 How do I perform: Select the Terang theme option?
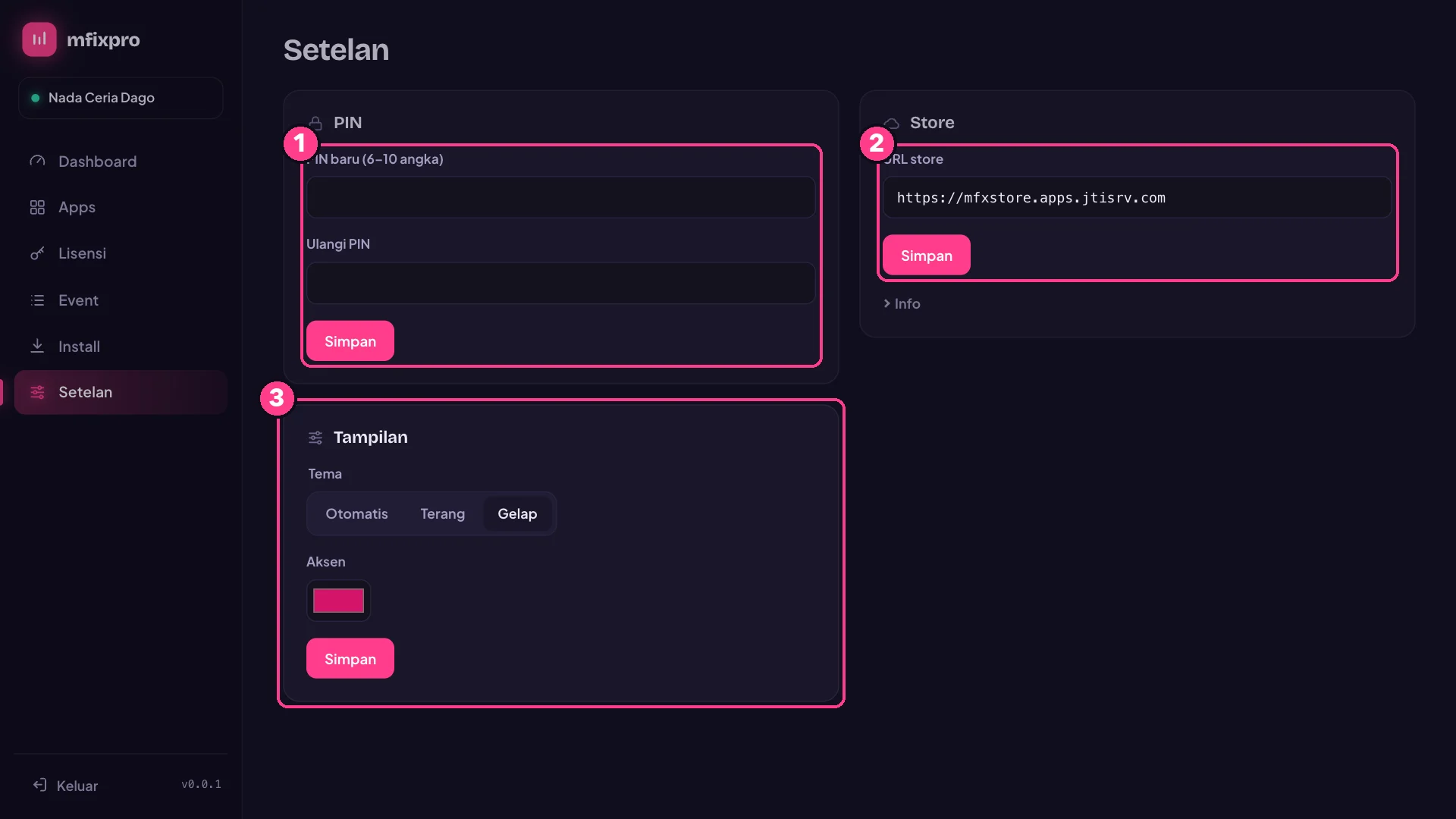(x=442, y=513)
